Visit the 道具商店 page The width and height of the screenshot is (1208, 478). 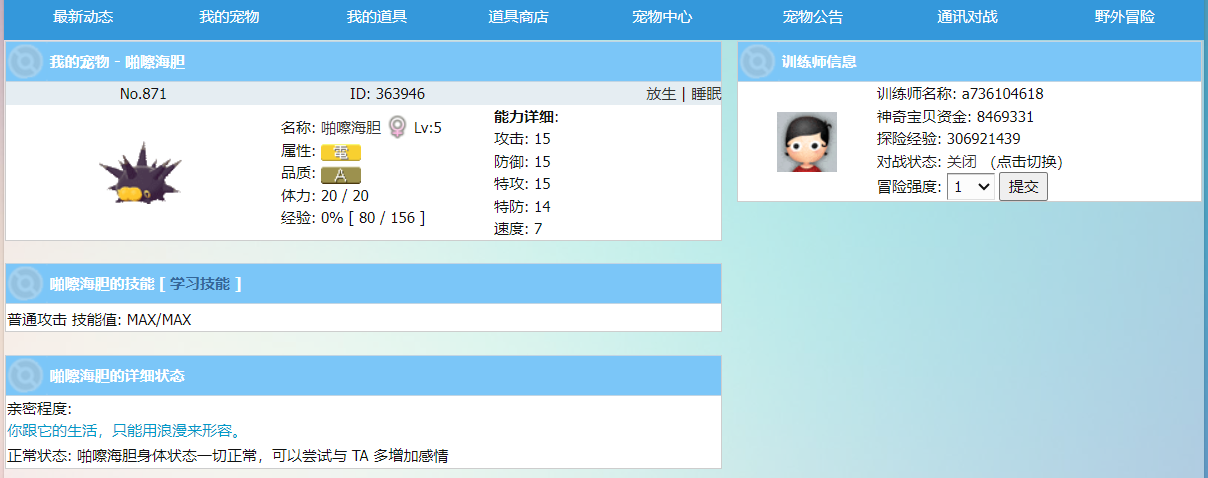[518, 17]
